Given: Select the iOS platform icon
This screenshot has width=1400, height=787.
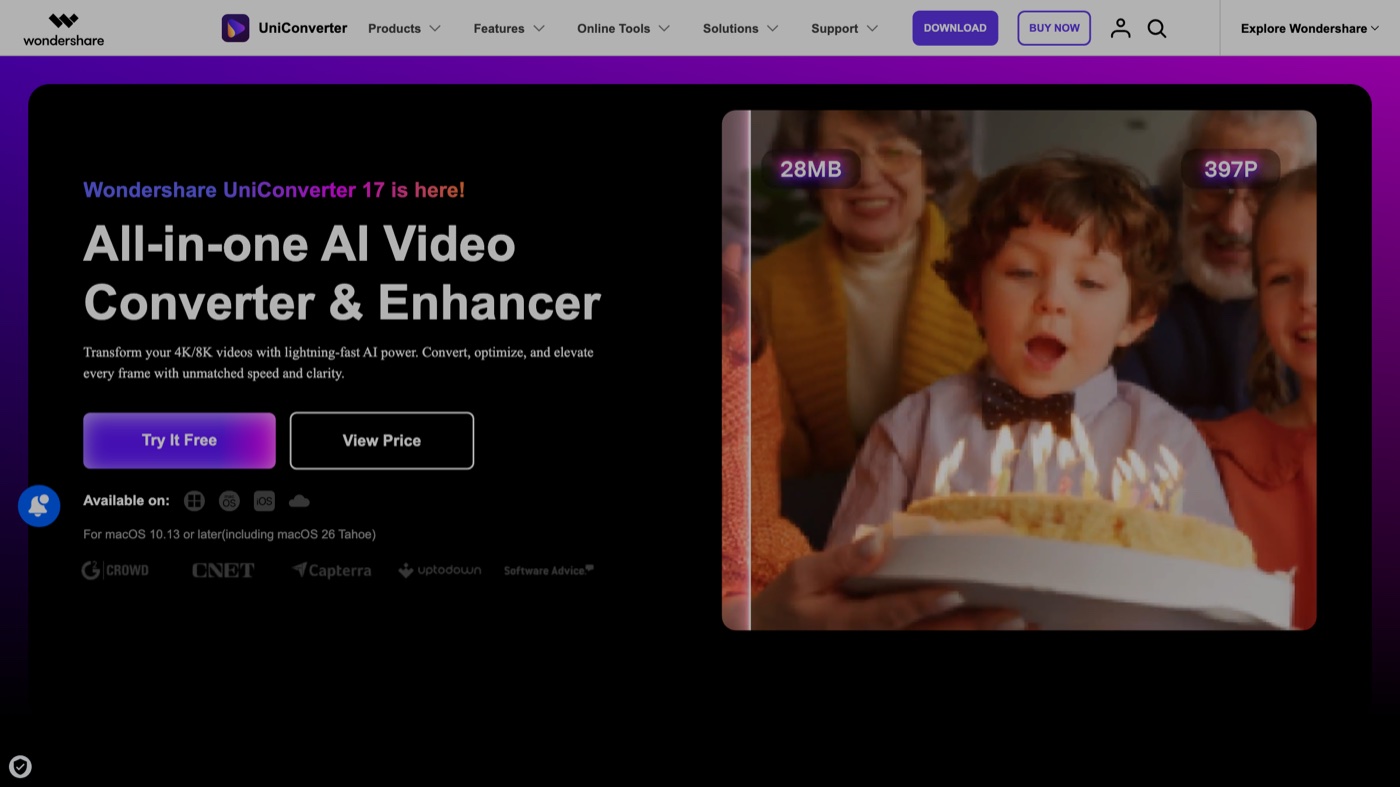Looking at the screenshot, I should tap(264, 501).
